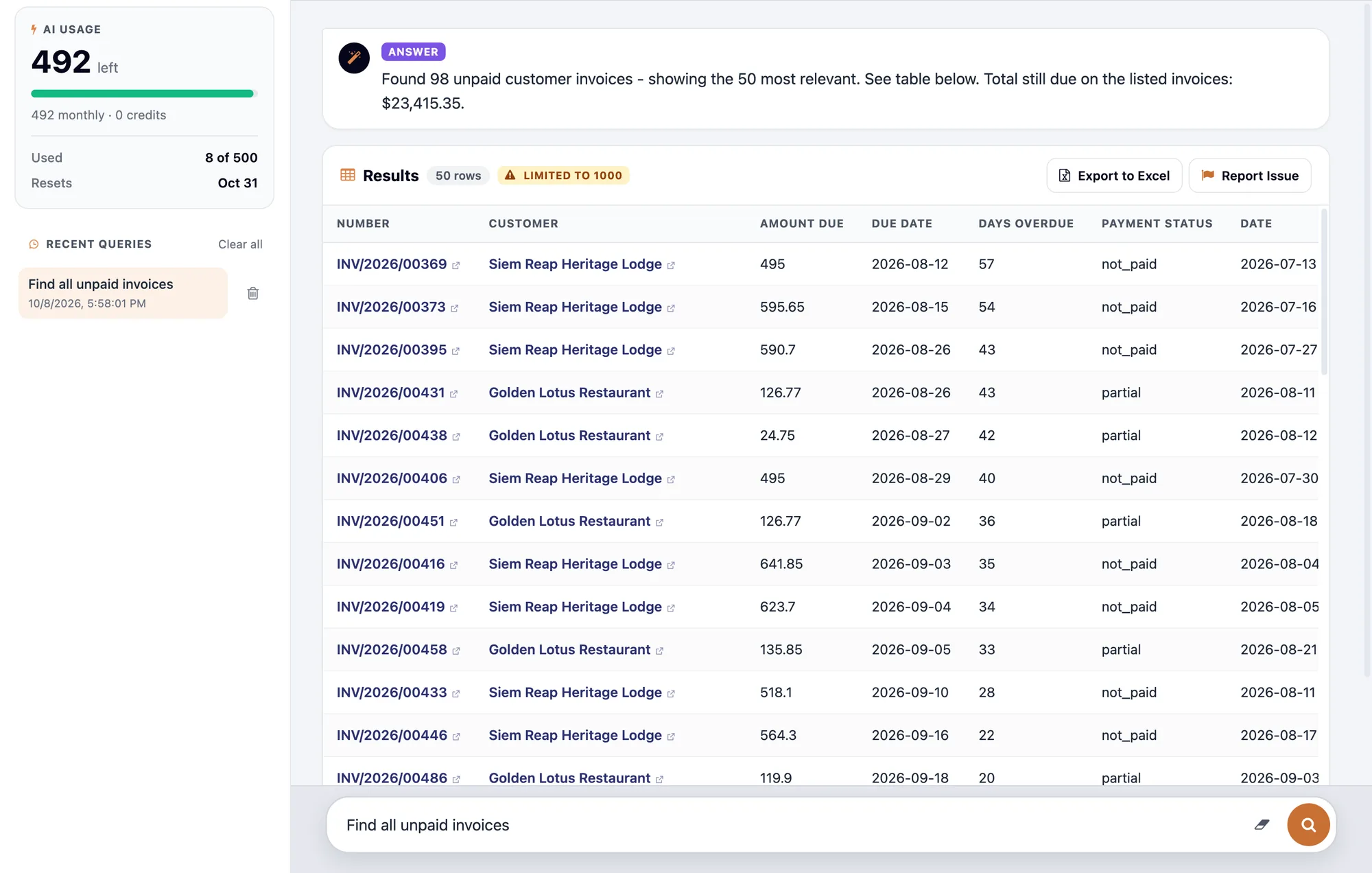Viewport: 1372px width, 873px height.
Task: Click the eraser icon in the query box
Action: point(1262,825)
